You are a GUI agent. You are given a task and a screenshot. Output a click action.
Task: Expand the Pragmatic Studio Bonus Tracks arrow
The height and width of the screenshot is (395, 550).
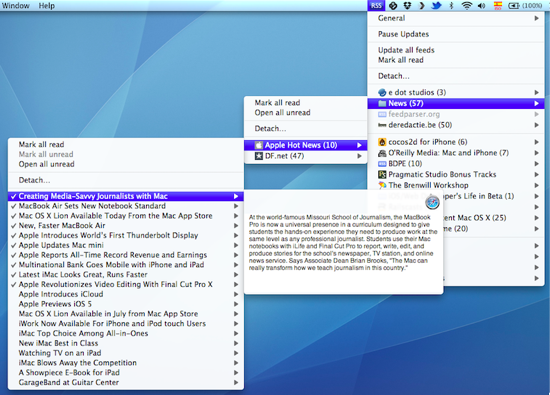(536, 175)
